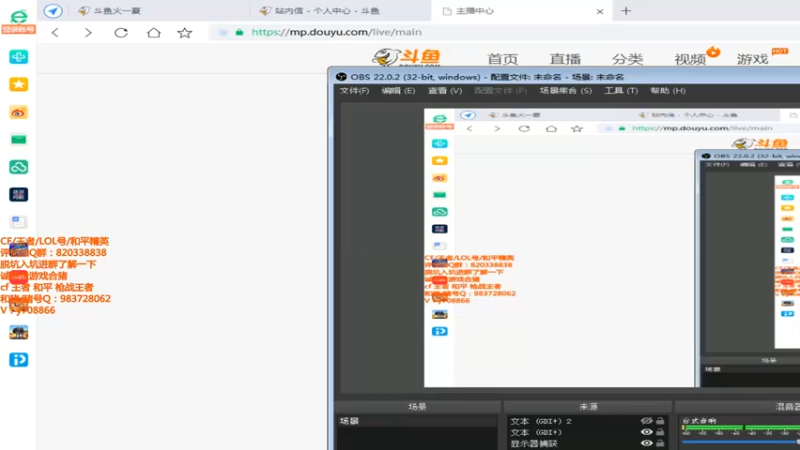Switch to the 站内信 - 个人中心 tab
Screen dimensions: 800x450
coord(339,11)
